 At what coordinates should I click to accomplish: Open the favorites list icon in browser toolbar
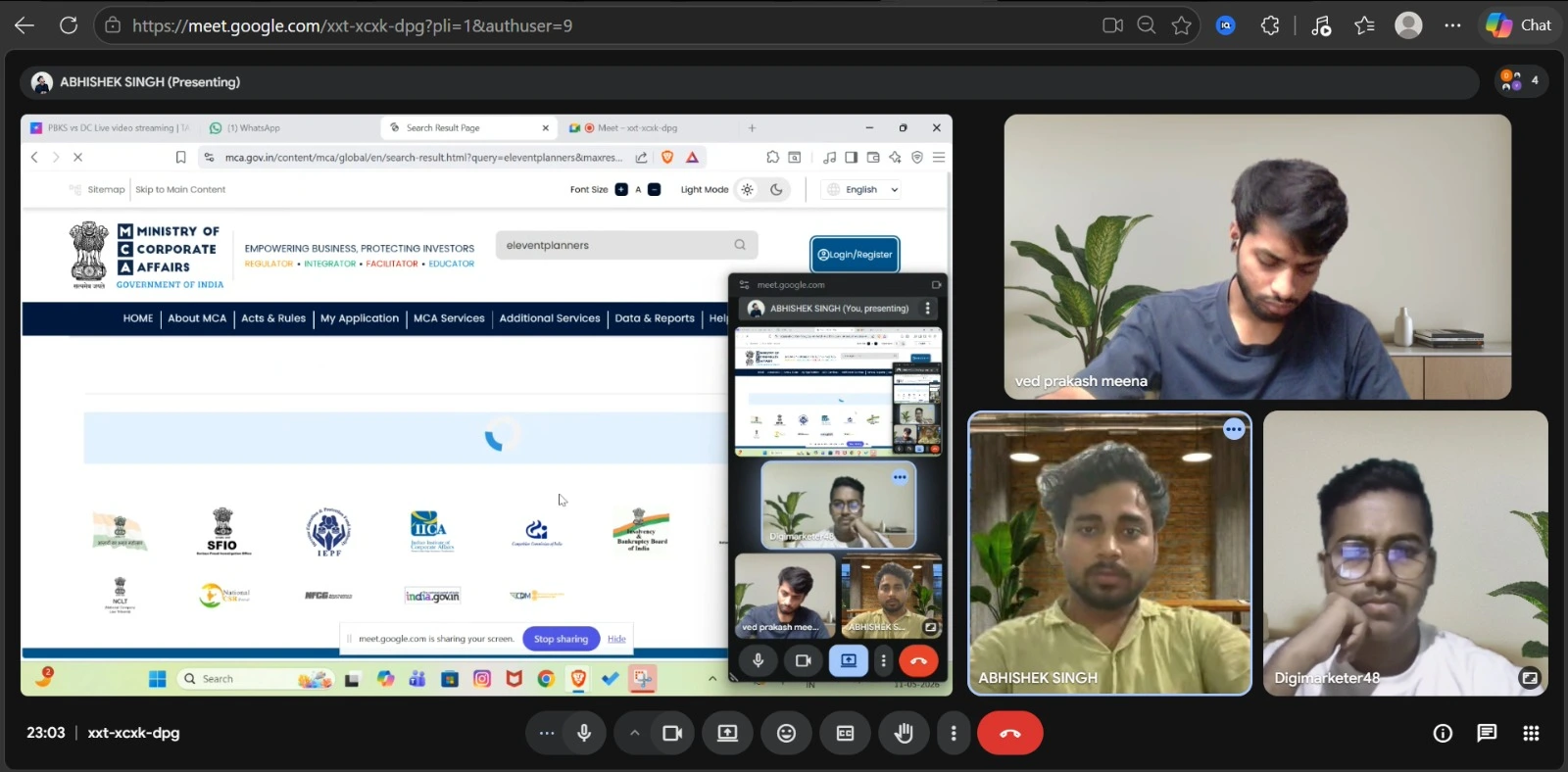(x=1364, y=25)
